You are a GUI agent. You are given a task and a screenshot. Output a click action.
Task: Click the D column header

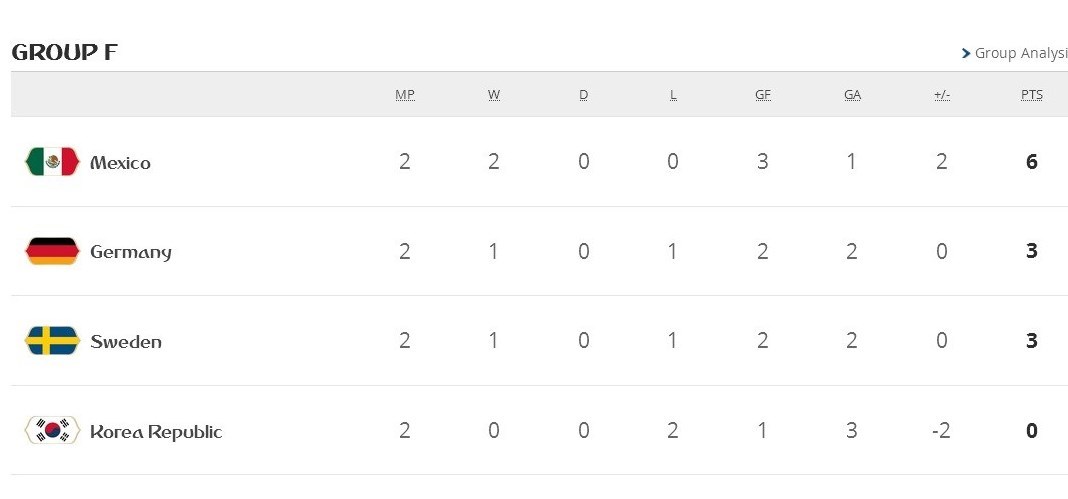click(584, 95)
